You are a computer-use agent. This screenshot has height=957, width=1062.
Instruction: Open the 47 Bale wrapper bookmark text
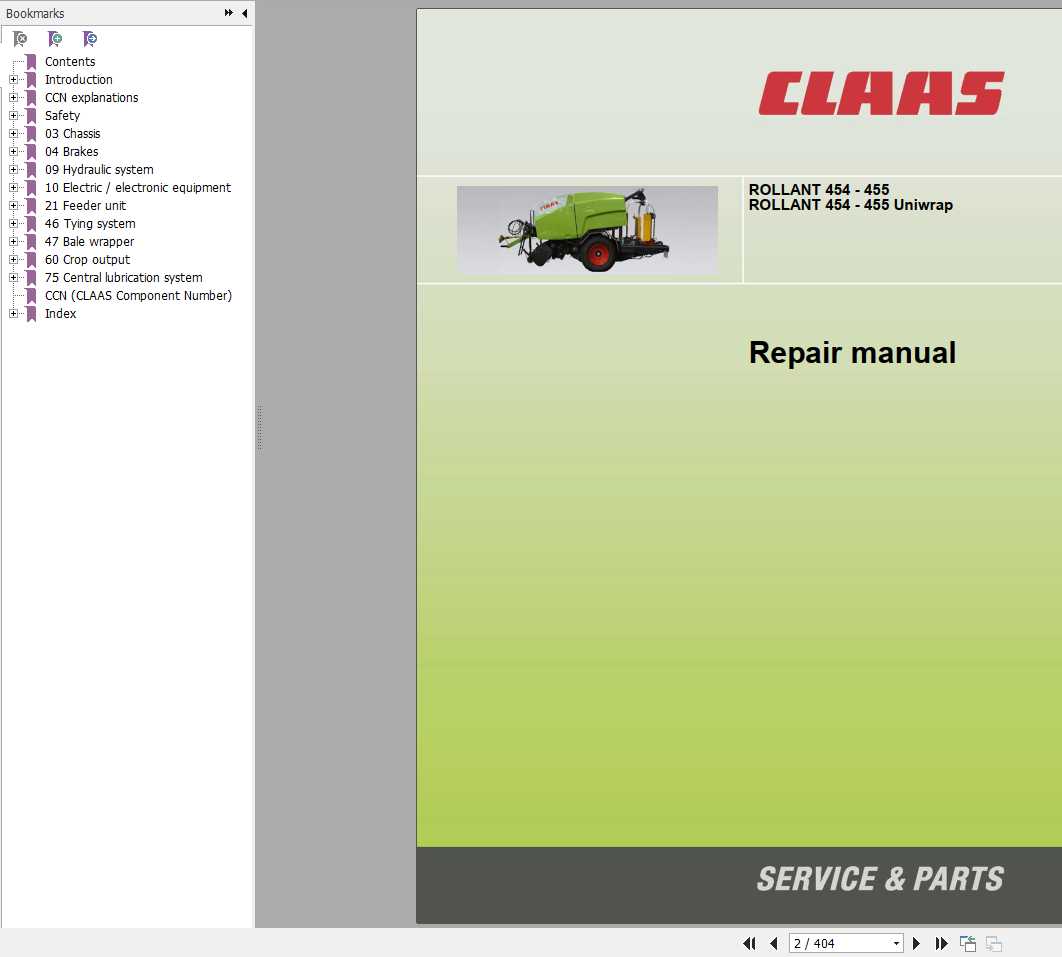pyautogui.click(x=89, y=242)
